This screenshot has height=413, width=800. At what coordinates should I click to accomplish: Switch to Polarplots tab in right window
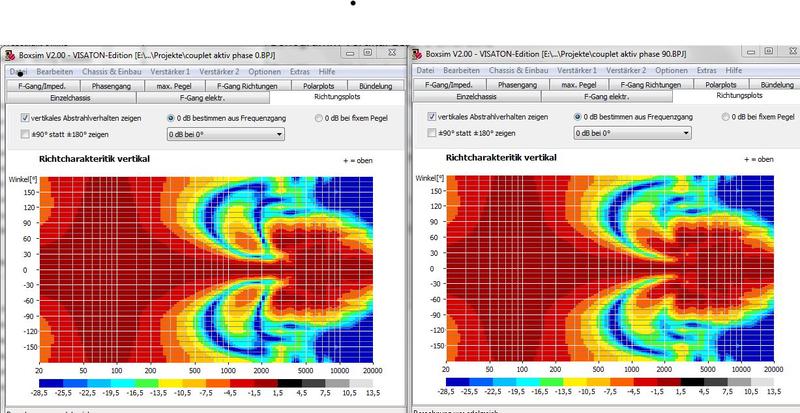click(721, 85)
